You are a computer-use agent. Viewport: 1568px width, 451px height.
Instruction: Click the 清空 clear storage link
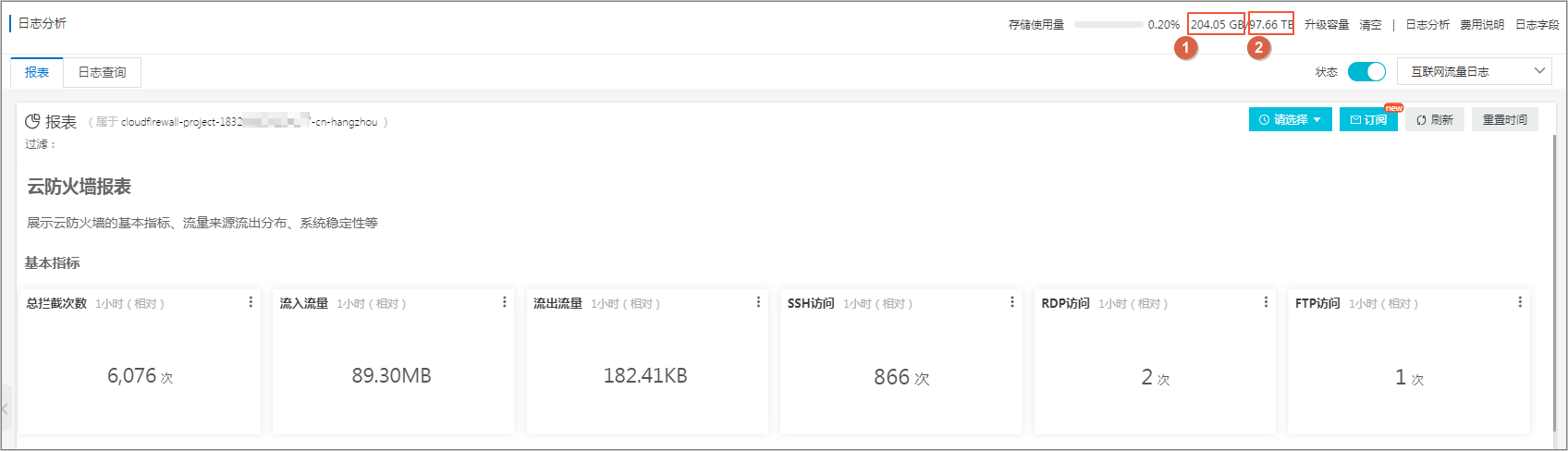click(1370, 25)
